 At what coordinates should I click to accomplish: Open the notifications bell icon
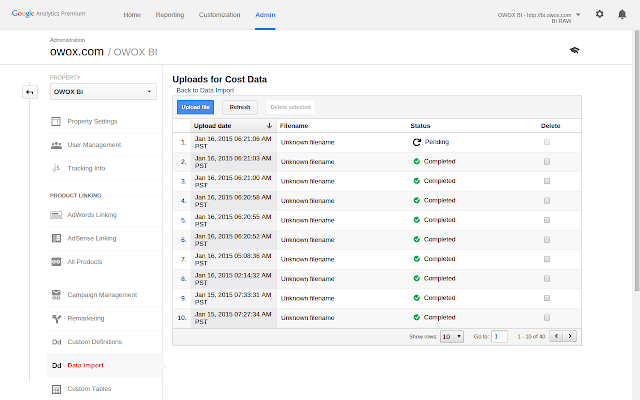[622, 14]
